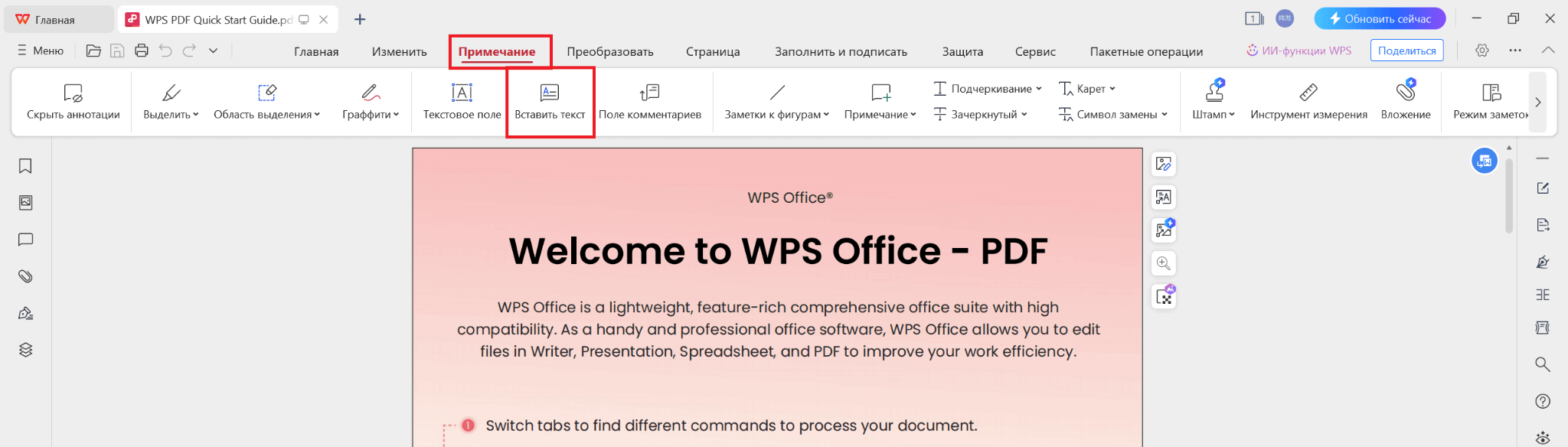Click the open file folder icon
Viewport: 1568px width, 447px height.
pos(93,51)
